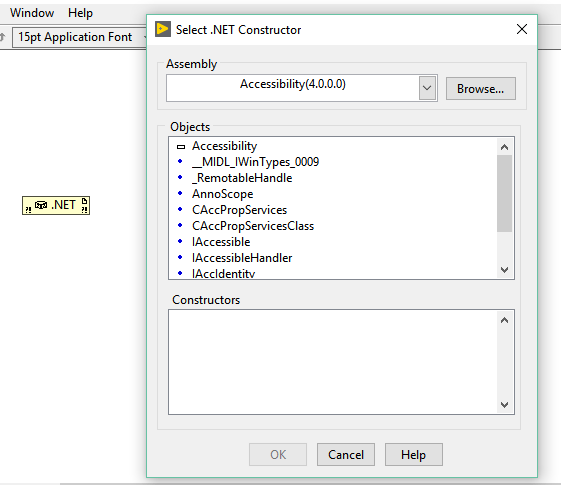Open the 15pt Application Font dropdown

point(79,37)
